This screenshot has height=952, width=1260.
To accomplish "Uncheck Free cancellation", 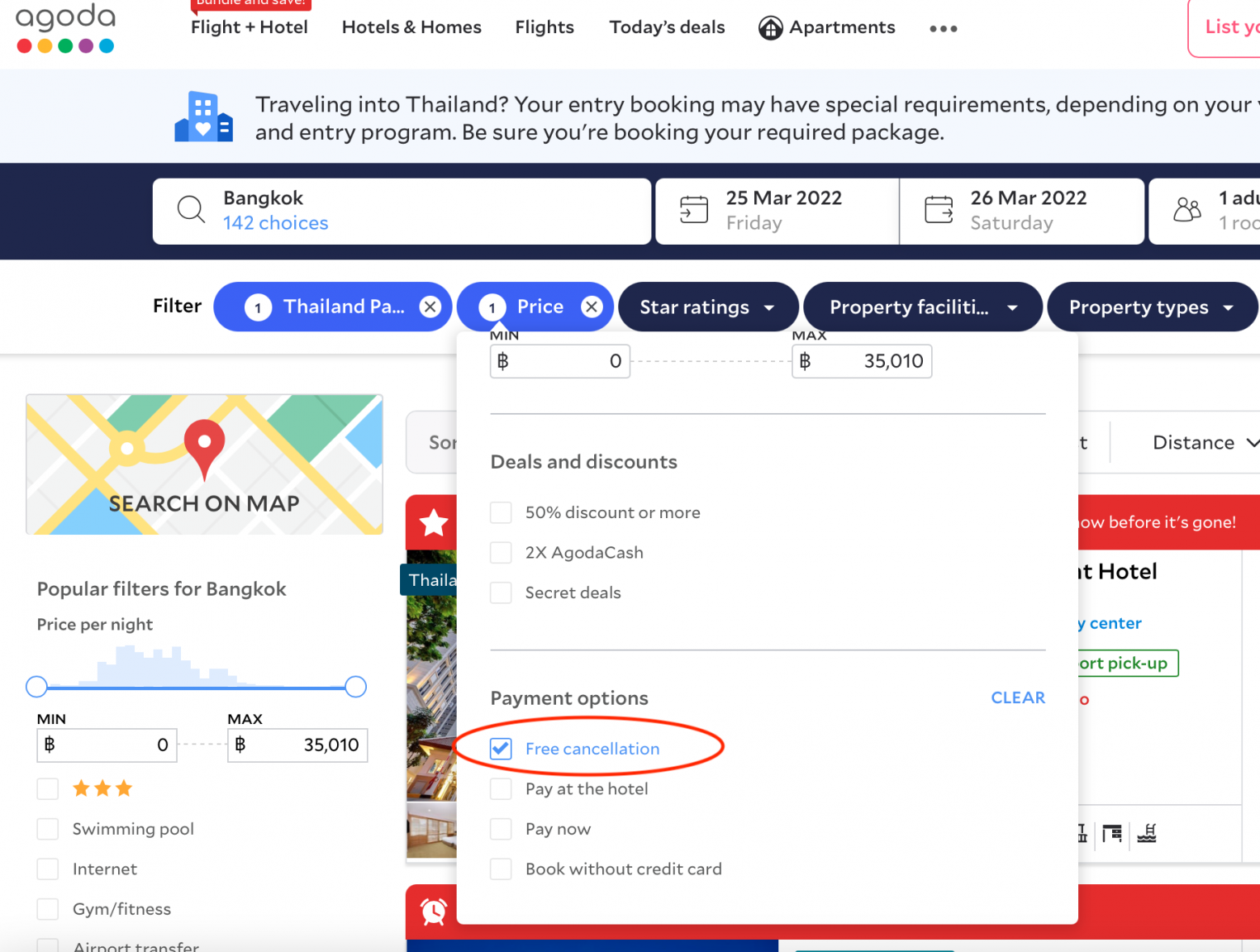I will point(501,749).
